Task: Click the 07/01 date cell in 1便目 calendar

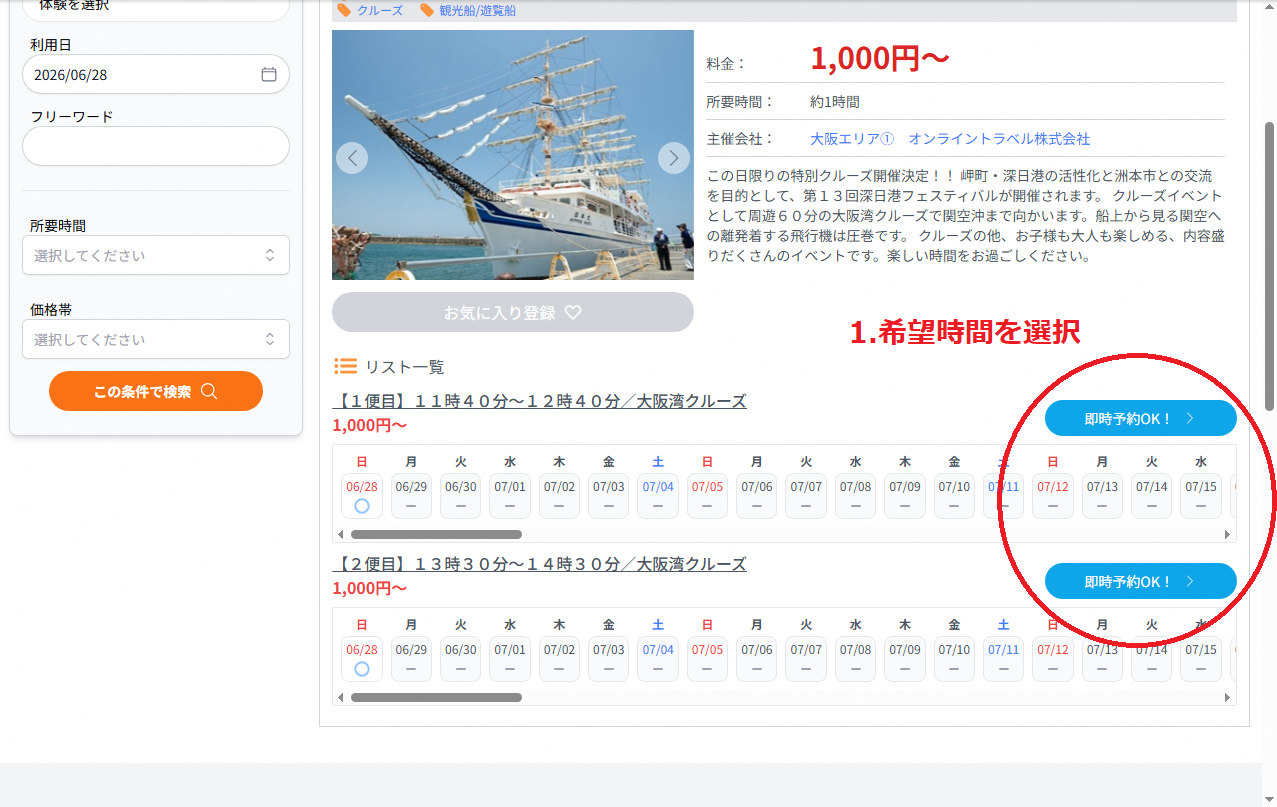Action: pyautogui.click(x=510, y=496)
